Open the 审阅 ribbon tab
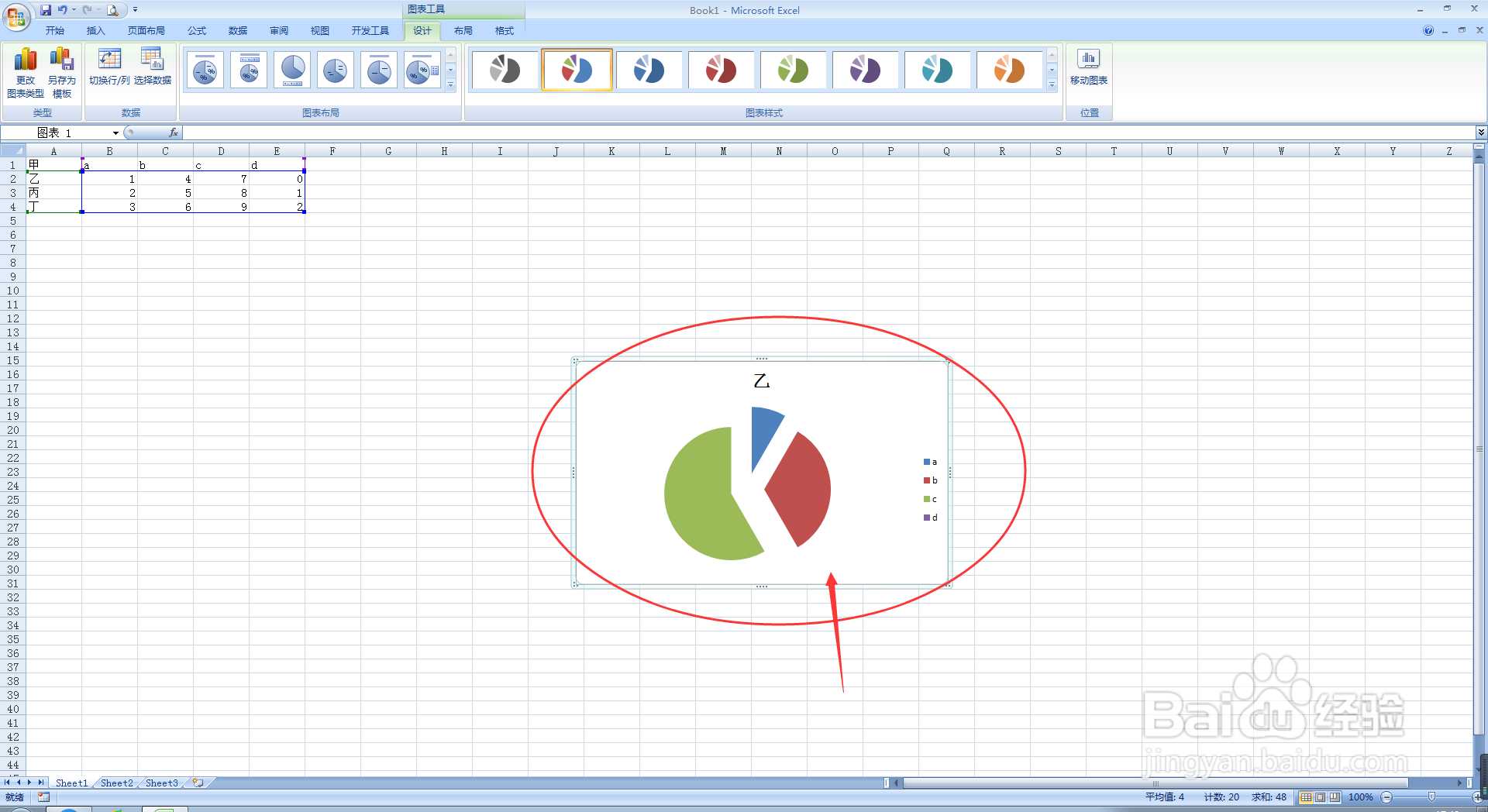This screenshot has width=1488, height=812. (279, 31)
